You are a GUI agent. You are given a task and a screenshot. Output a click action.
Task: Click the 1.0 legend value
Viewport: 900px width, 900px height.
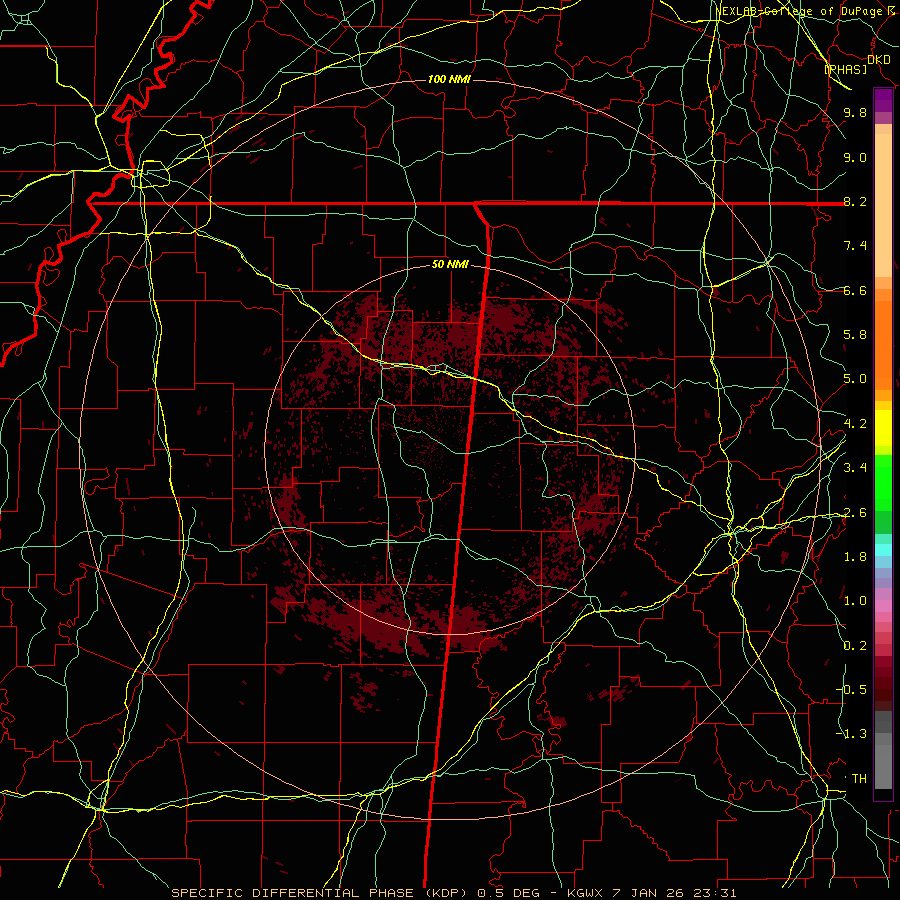pyautogui.click(x=855, y=601)
